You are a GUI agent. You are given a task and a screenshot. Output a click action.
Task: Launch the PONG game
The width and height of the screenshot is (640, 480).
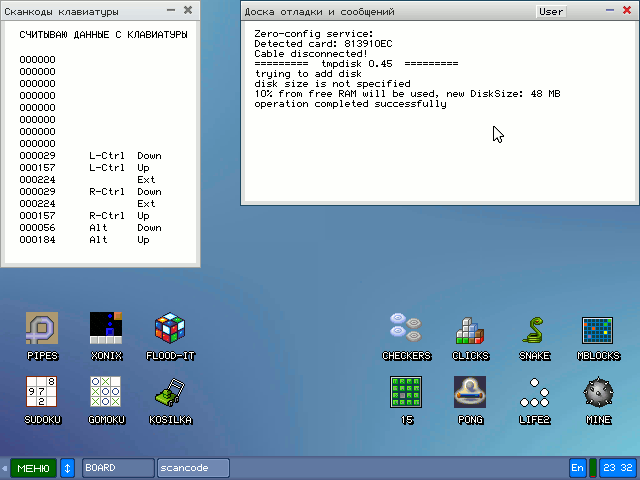pos(470,393)
